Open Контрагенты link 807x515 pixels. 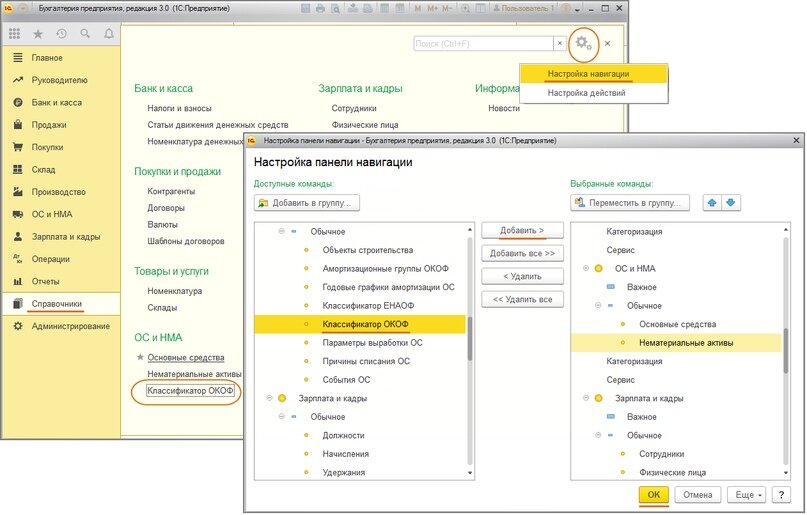[x=171, y=191]
